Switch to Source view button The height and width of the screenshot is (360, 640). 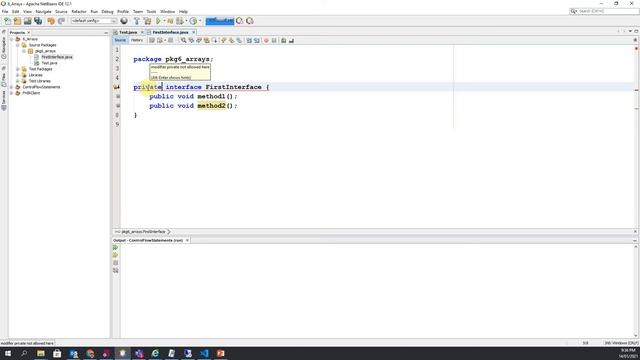point(120,40)
